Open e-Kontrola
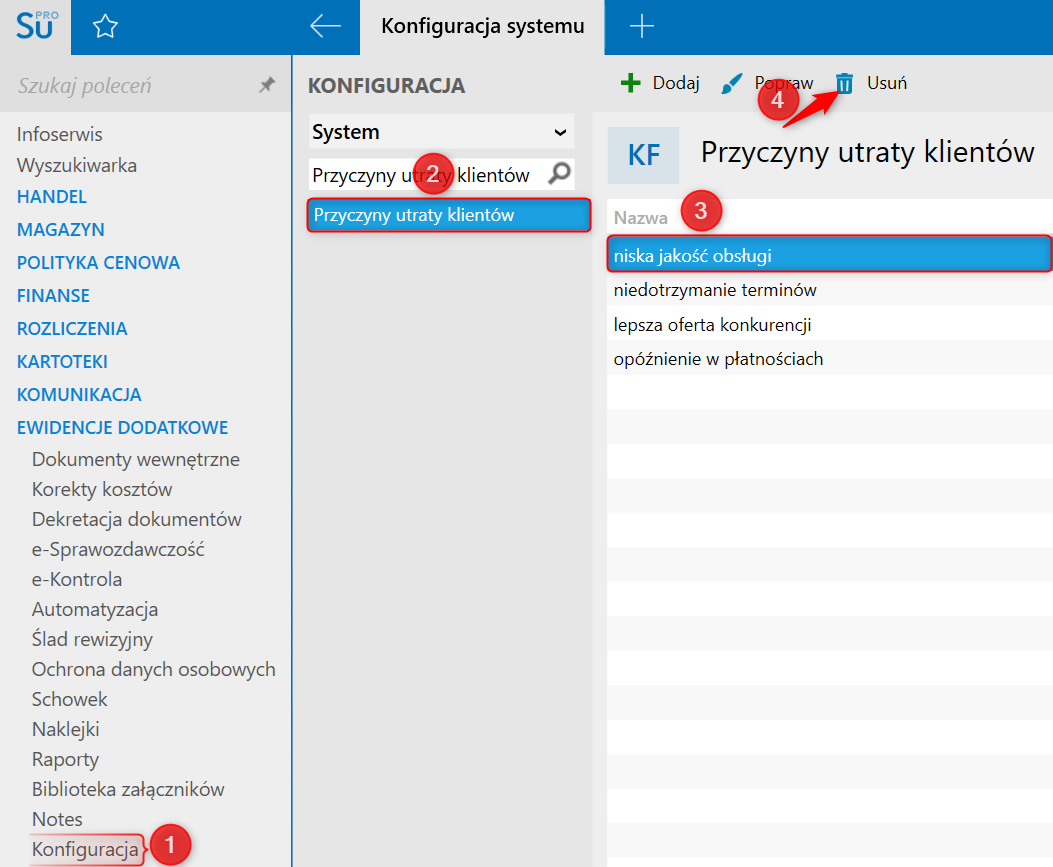 [x=77, y=579]
